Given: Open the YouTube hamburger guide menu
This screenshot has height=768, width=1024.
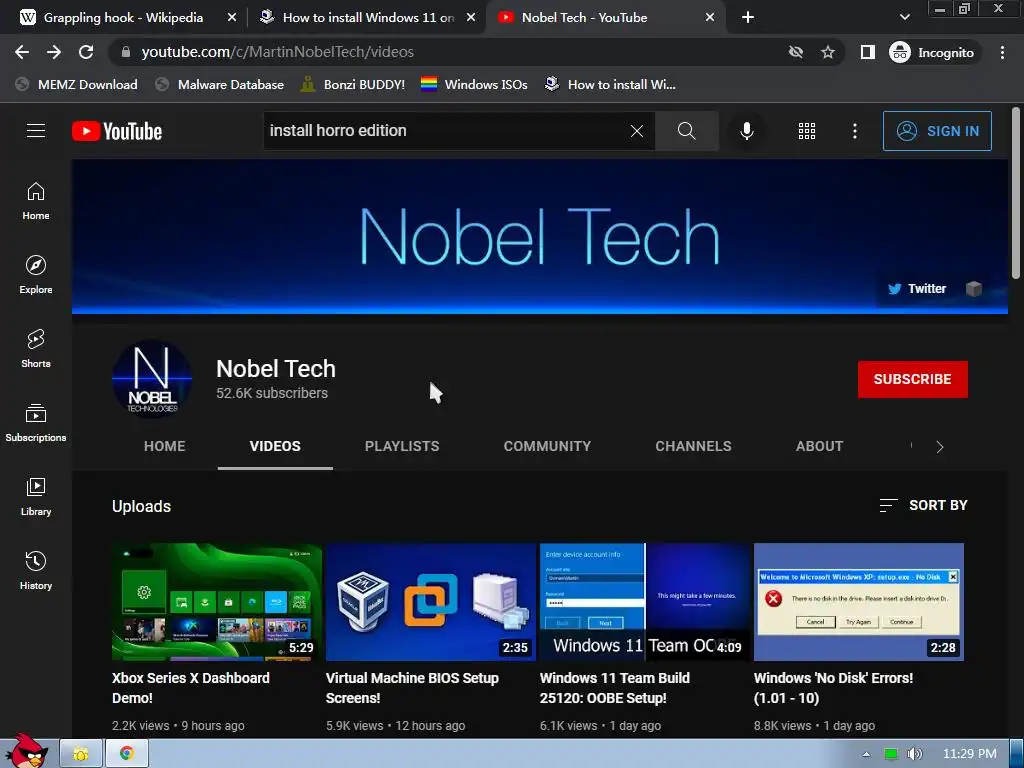Looking at the screenshot, I should click(x=36, y=131).
